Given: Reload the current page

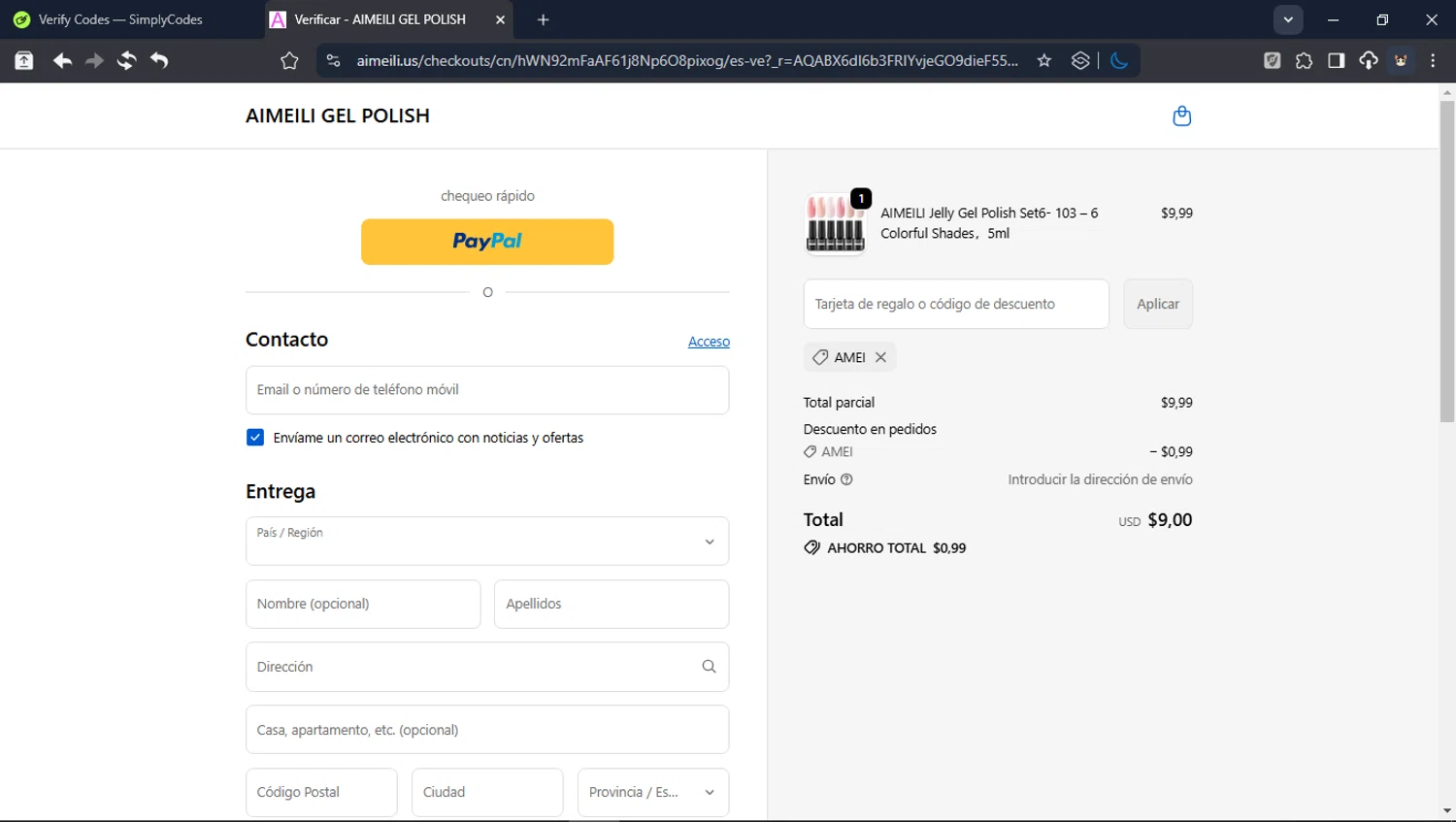Looking at the screenshot, I should (126, 60).
